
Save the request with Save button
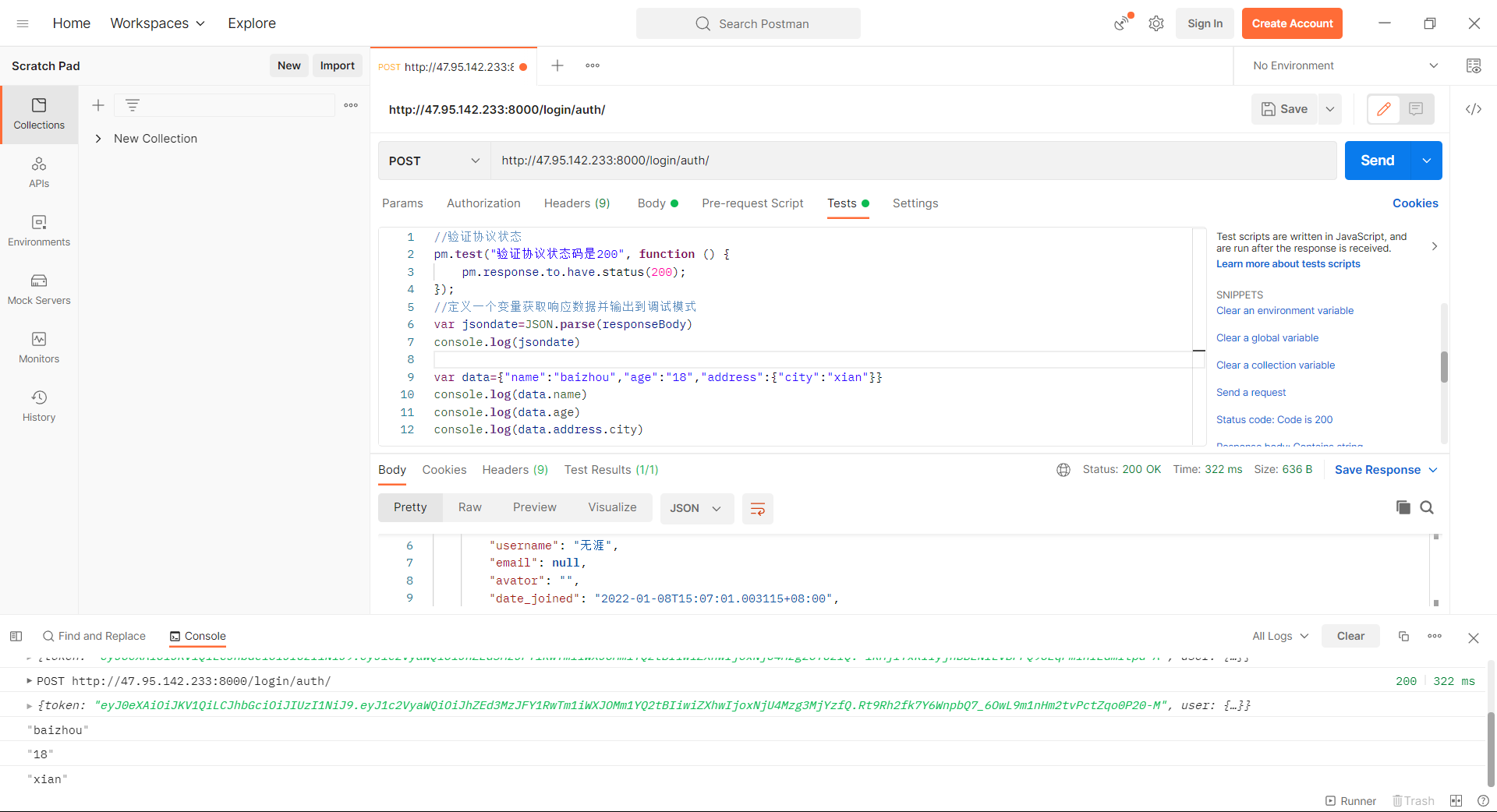coord(1285,109)
